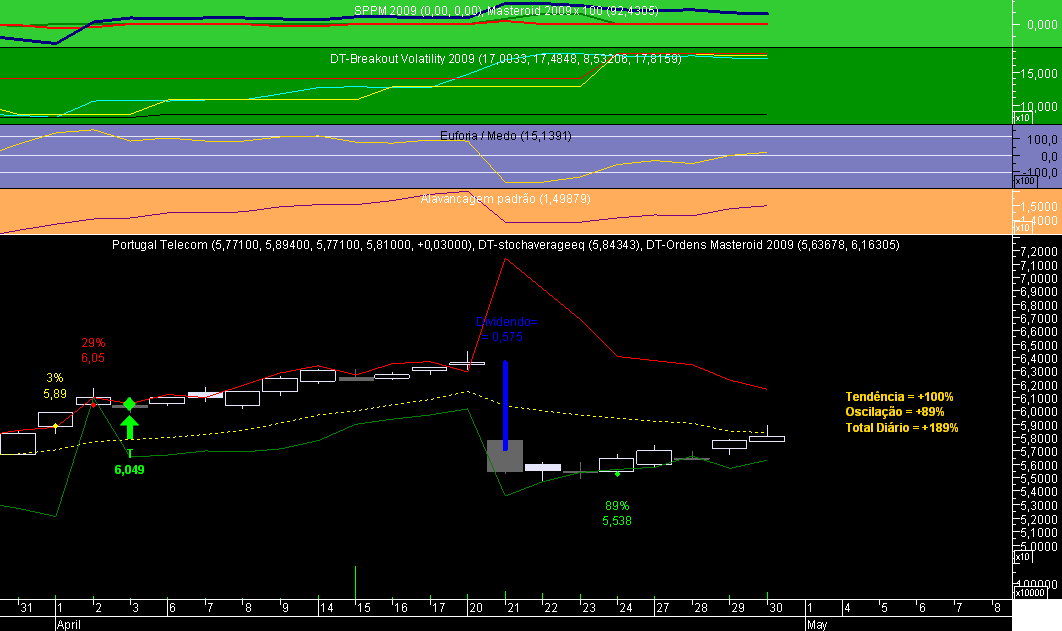The width and height of the screenshot is (1062, 631).
Task: Click the yellow 3% label
Action: [55, 378]
